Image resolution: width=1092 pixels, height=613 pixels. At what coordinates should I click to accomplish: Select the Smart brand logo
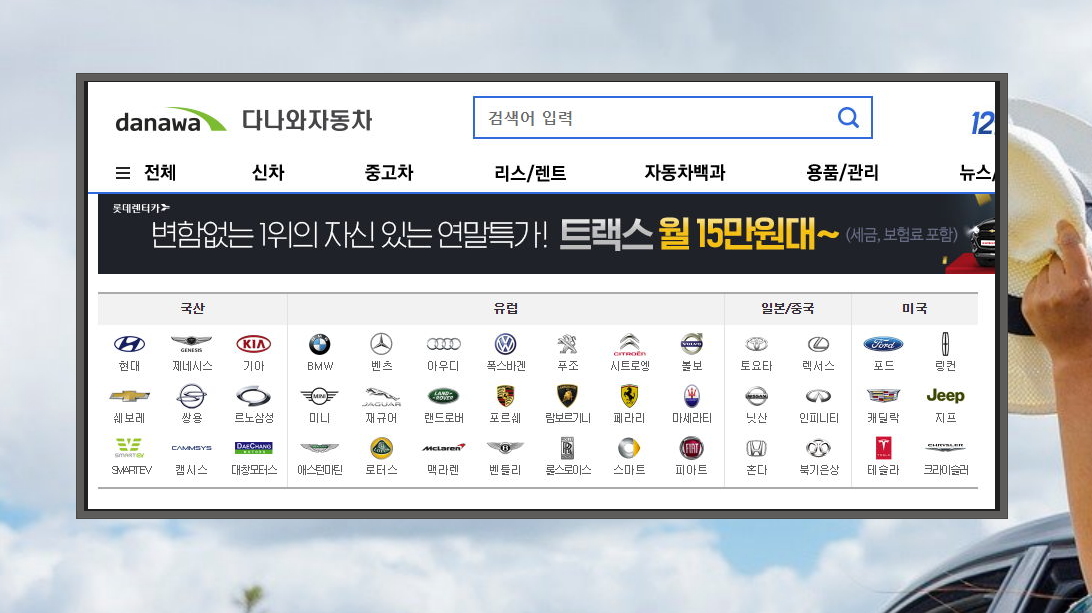coord(630,448)
